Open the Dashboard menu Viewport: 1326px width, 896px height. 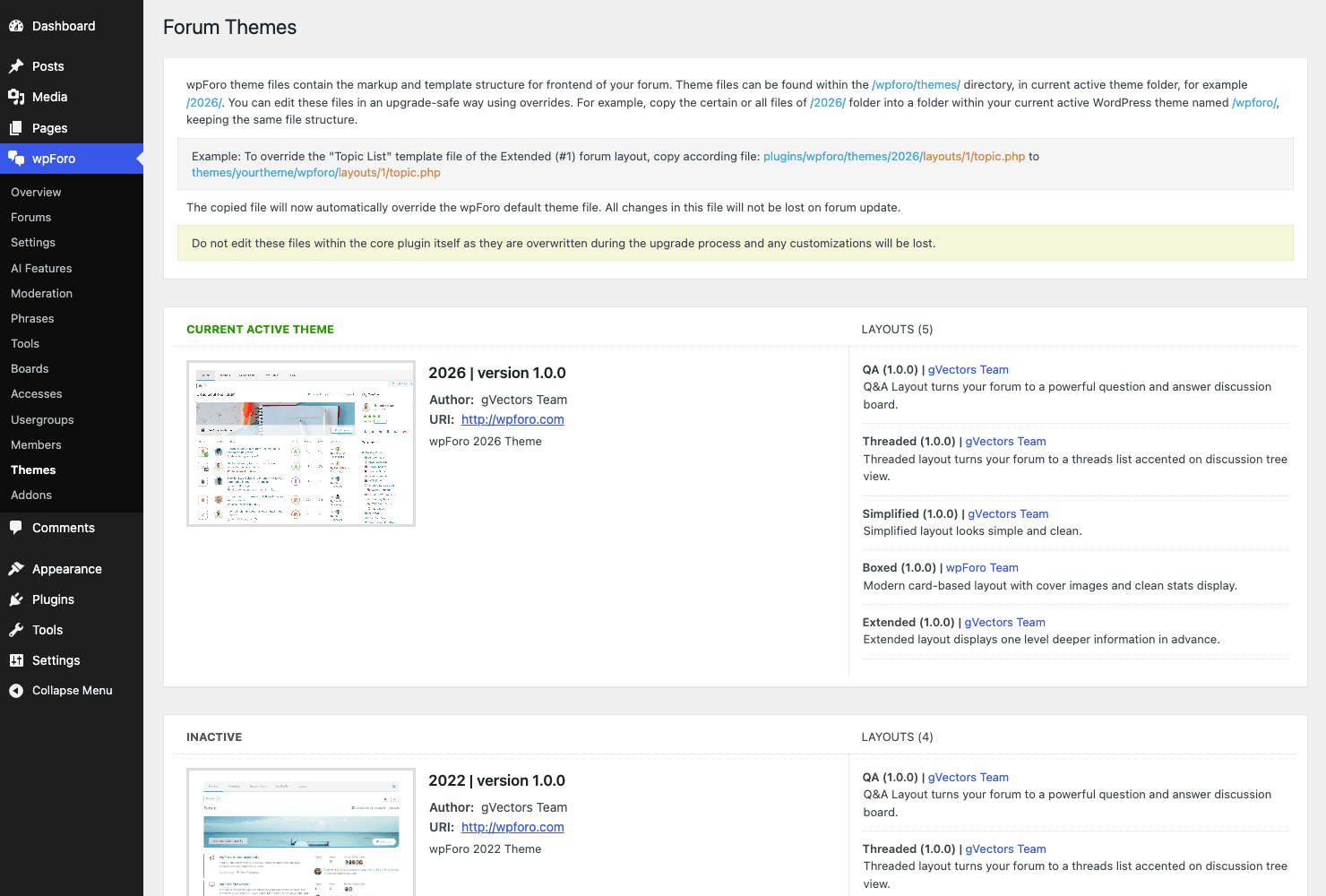pyautogui.click(x=72, y=26)
